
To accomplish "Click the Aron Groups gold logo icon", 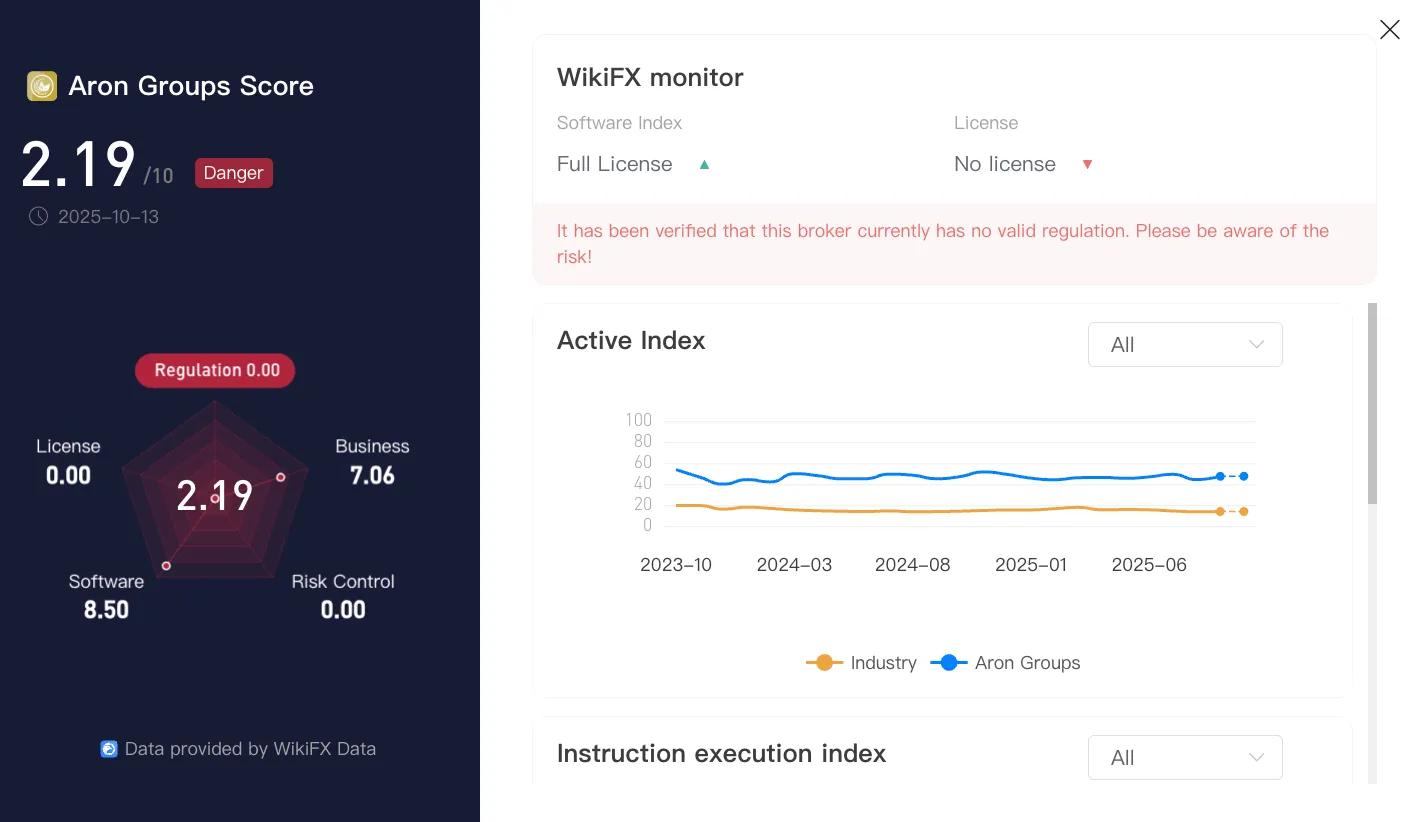I will click(x=42, y=86).
